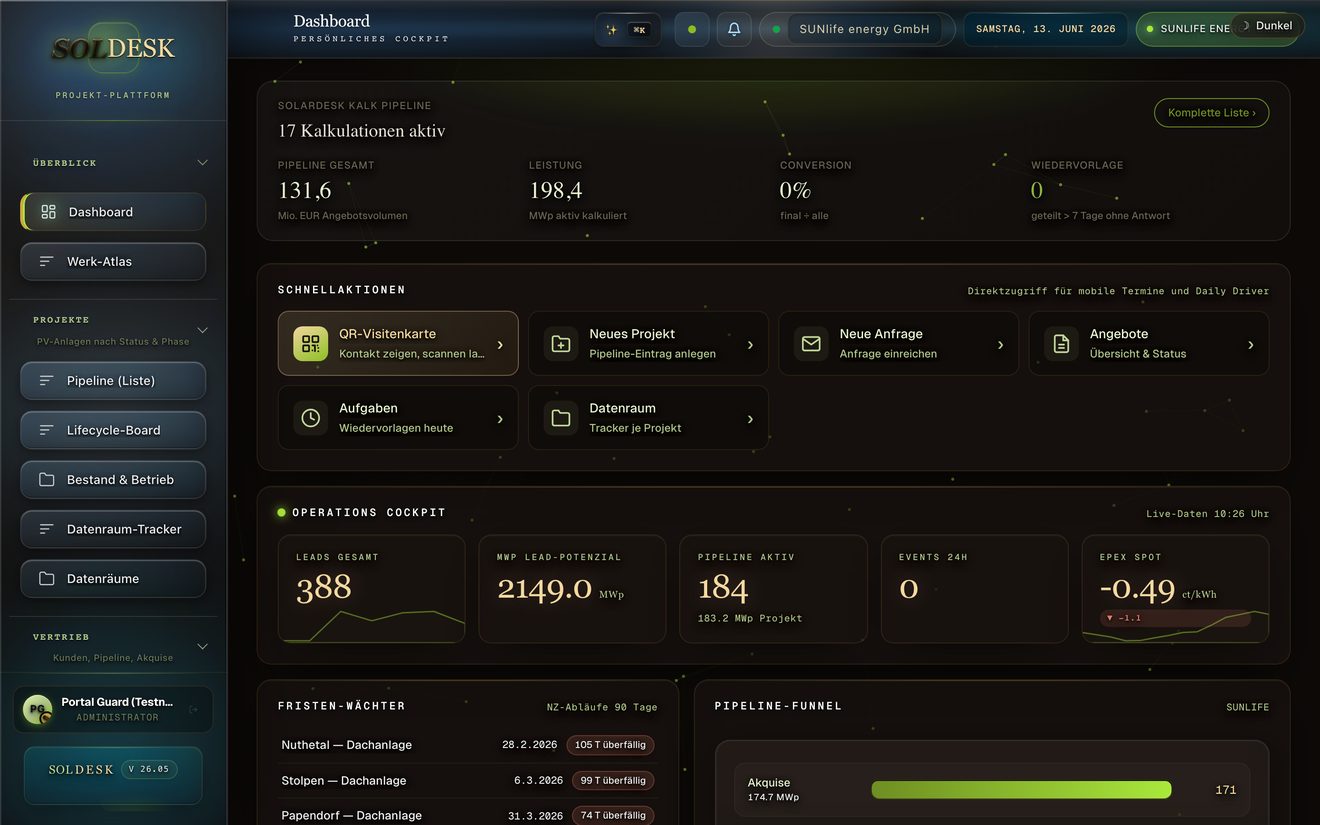Click the green status dot button in header
Image resolution: width=1320 pixels, height=825 pixels.
(x=692, y=29)
